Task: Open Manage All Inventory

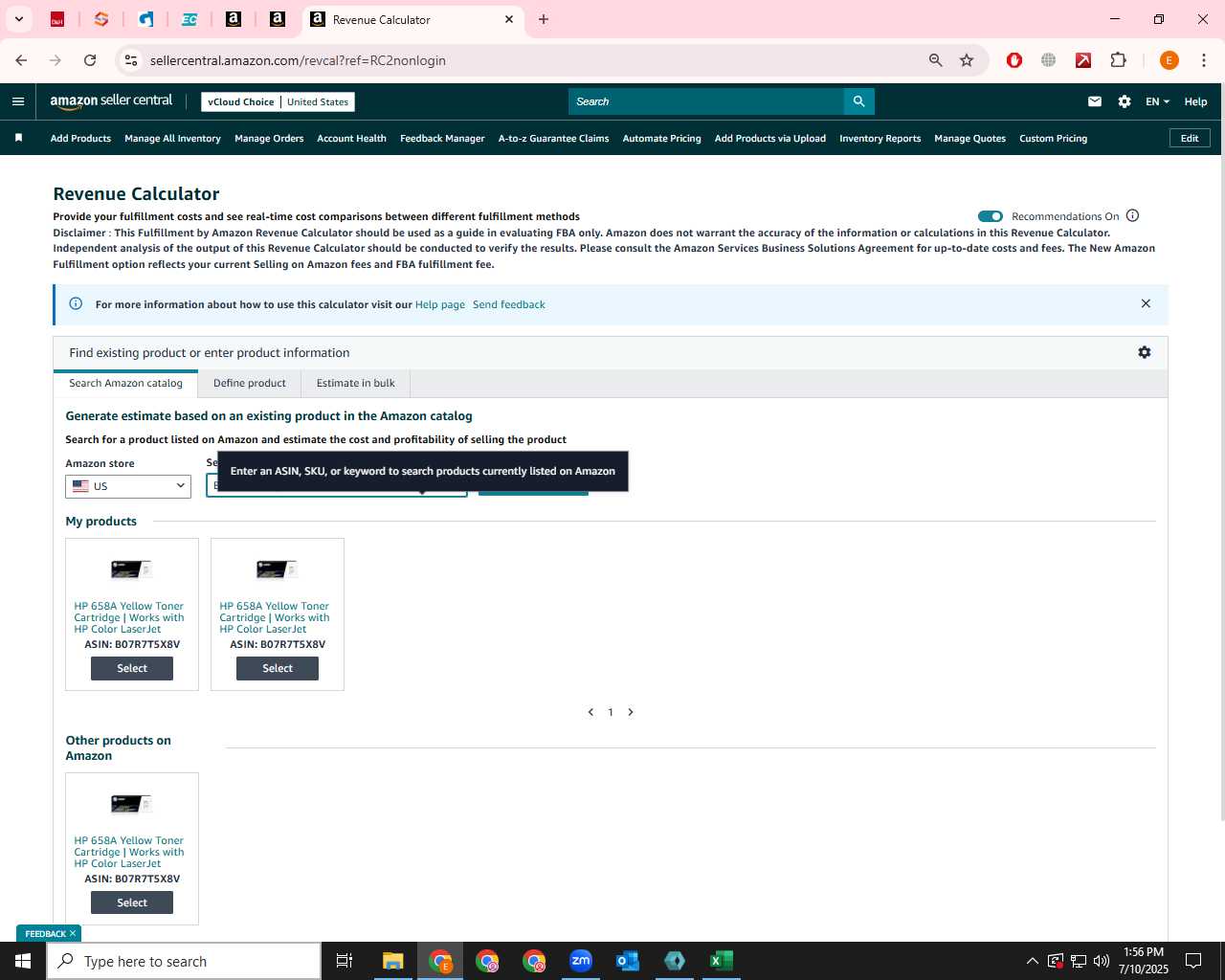Action: (172, 138)
